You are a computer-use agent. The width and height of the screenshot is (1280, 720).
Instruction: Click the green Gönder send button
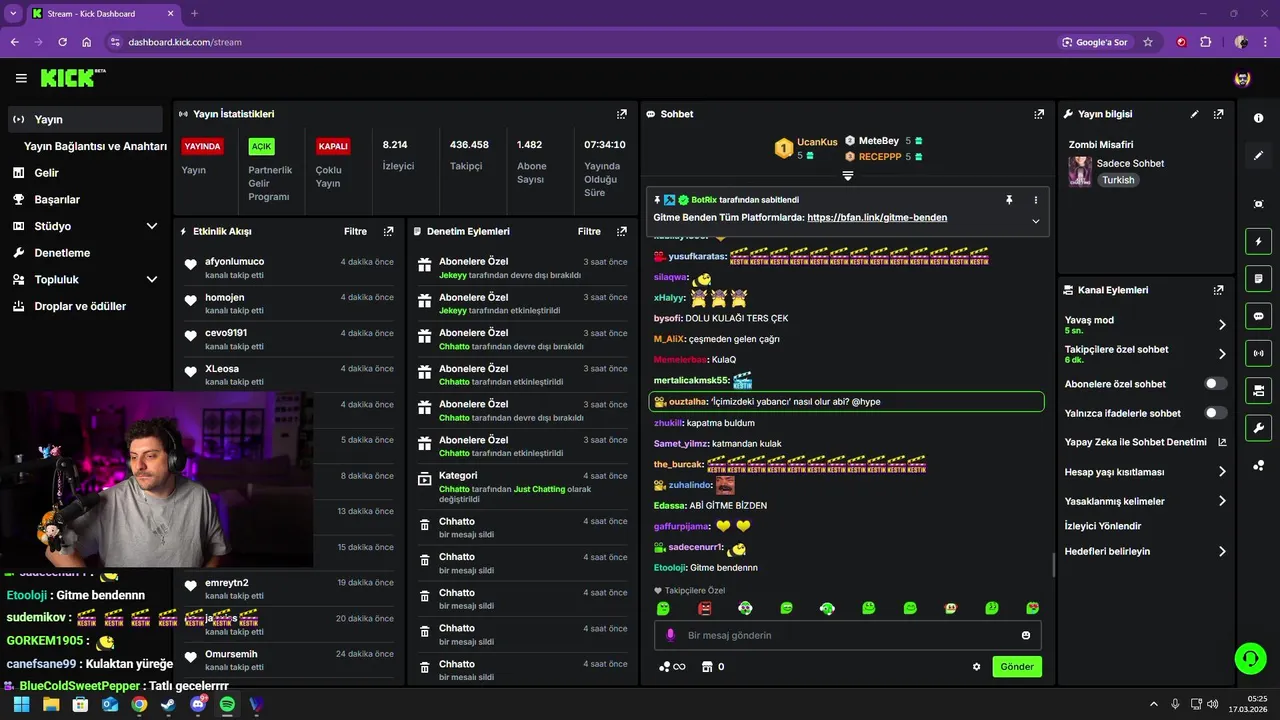click(1017, 667)
